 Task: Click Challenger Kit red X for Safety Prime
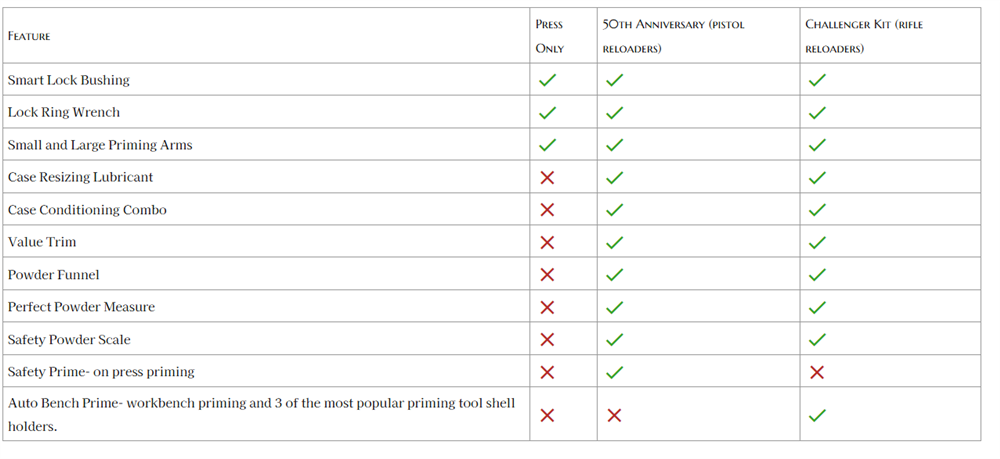tap(817, 372)
